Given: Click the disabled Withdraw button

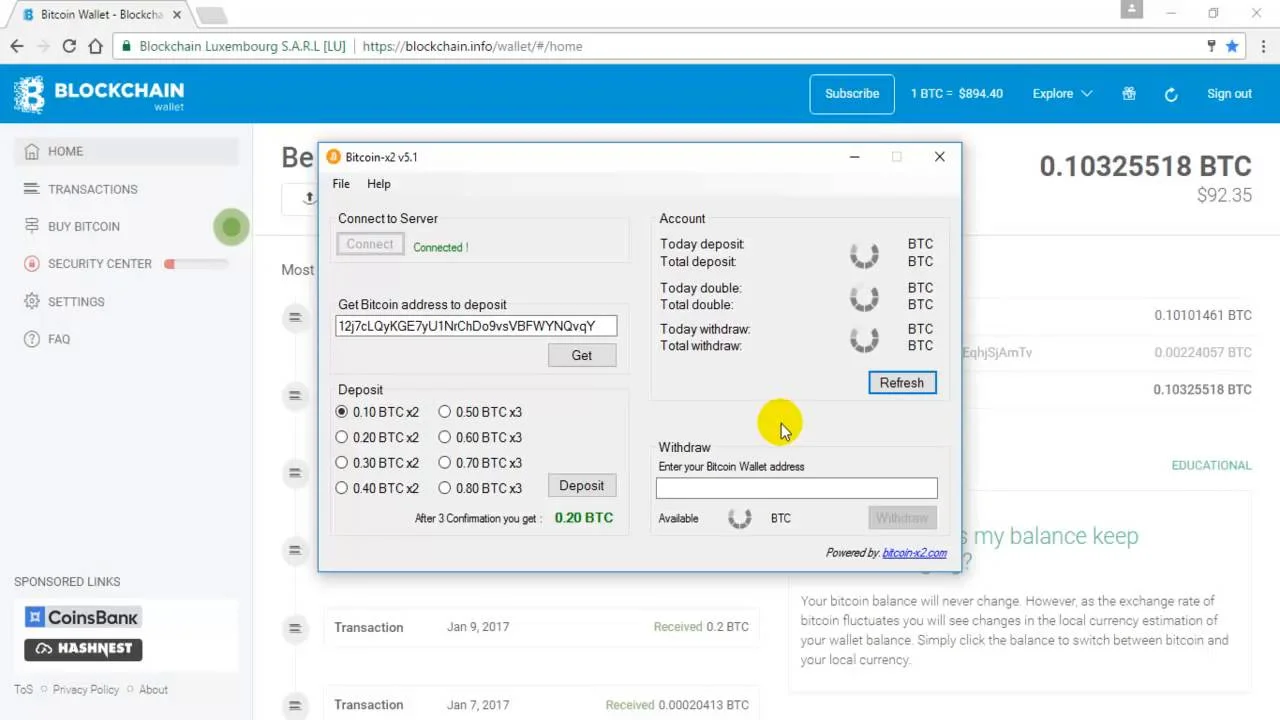Looking at the screenshot, I should (x=902, y=518).
